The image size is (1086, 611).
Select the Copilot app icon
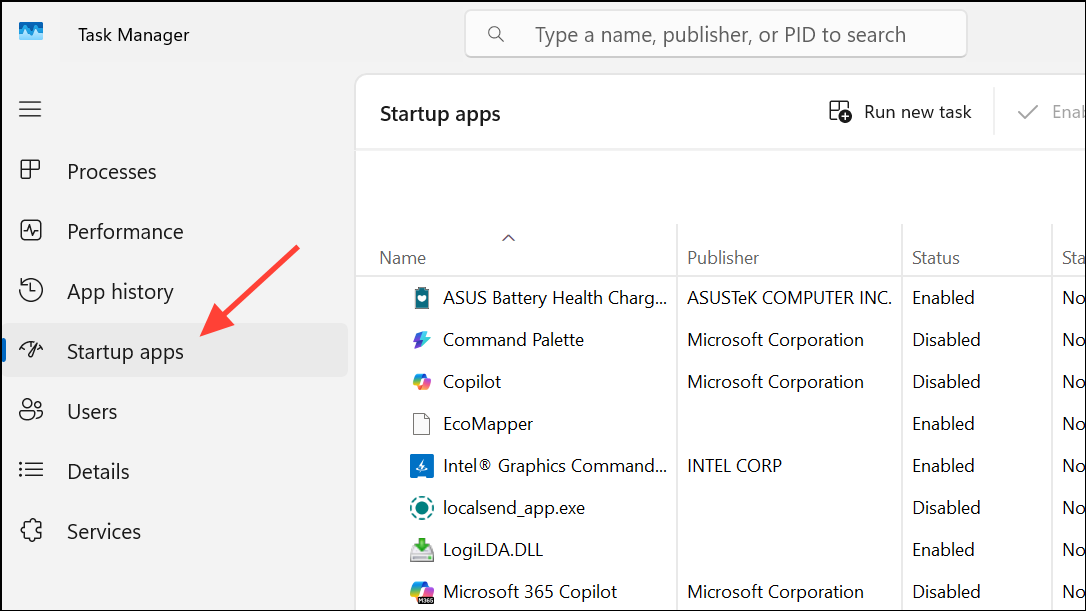[421, 381]
